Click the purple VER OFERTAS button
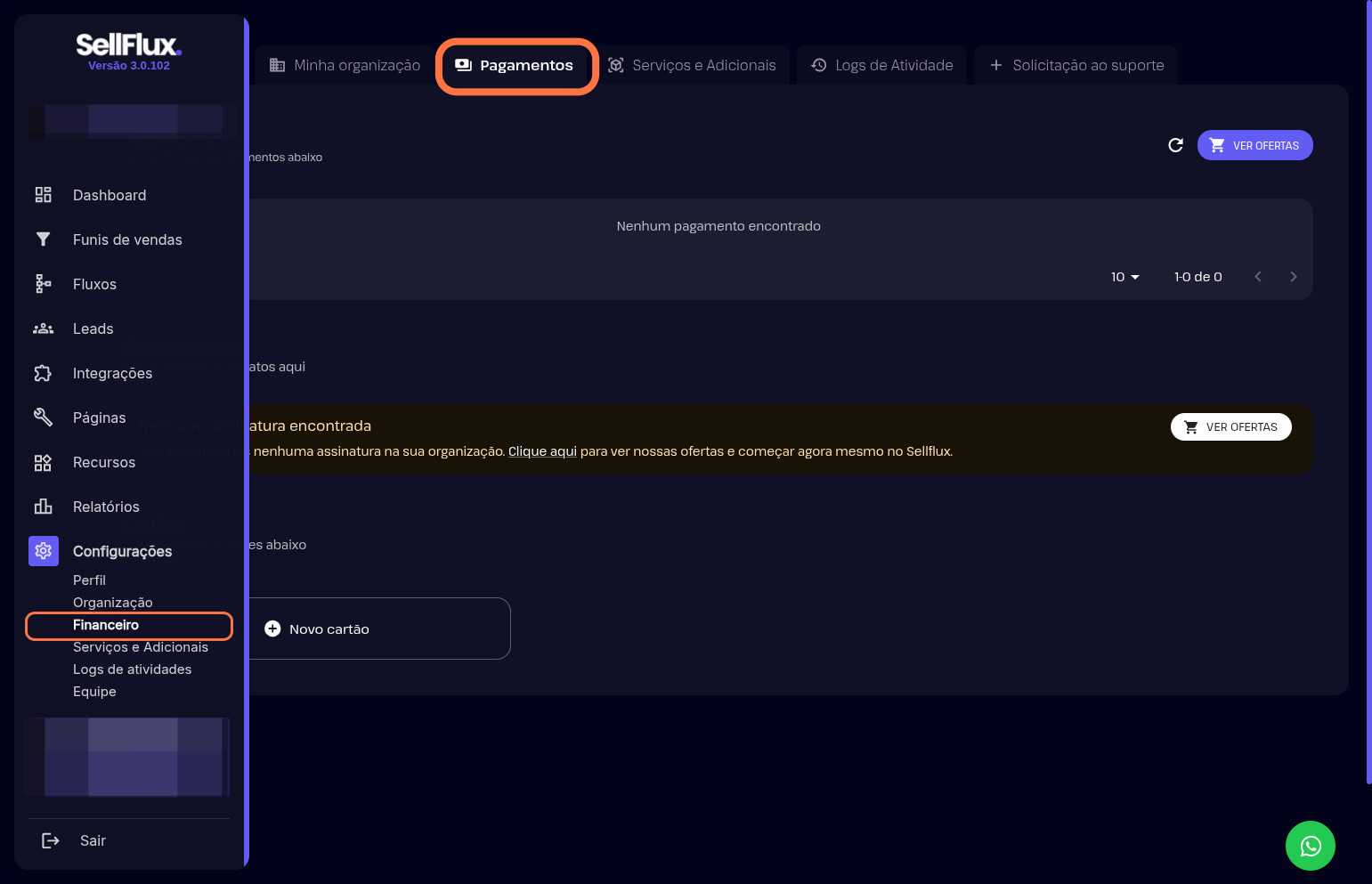Viewport: 1372px width, 884px height. 1254,145
